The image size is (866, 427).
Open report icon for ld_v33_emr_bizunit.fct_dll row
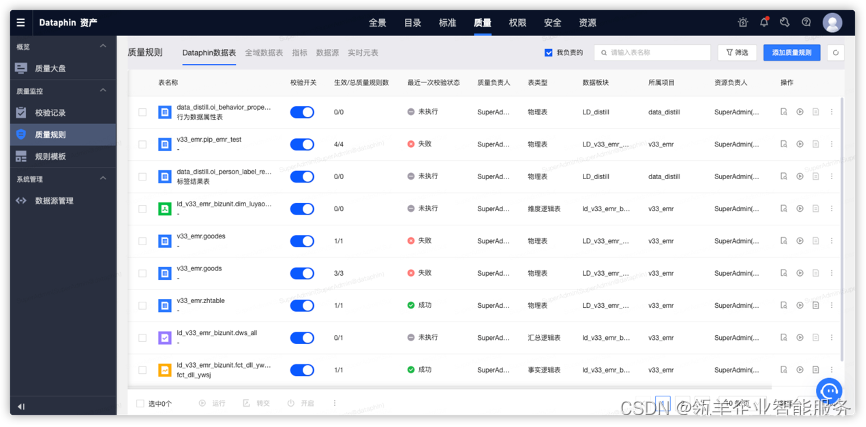(815, 370)
